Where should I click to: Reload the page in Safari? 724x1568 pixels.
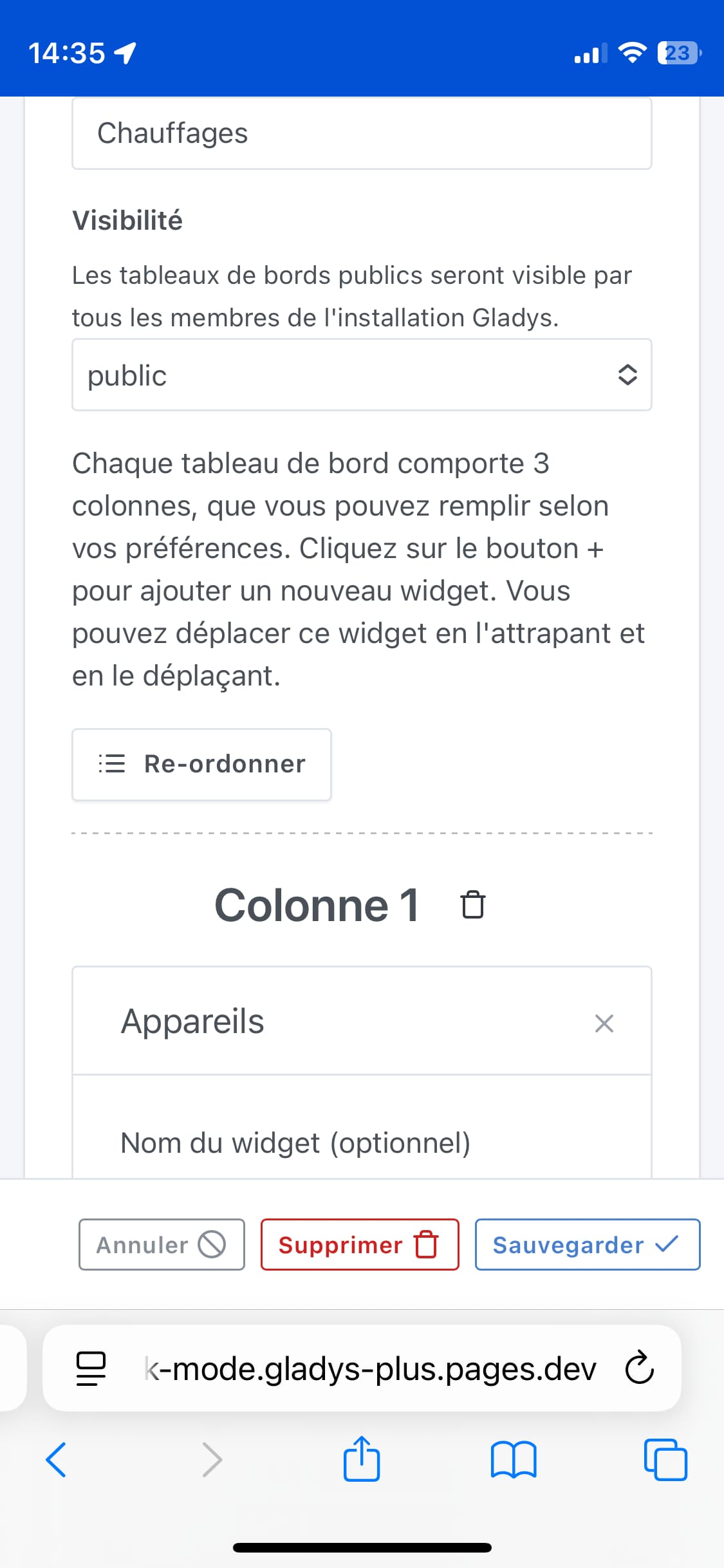(639, 1368)
